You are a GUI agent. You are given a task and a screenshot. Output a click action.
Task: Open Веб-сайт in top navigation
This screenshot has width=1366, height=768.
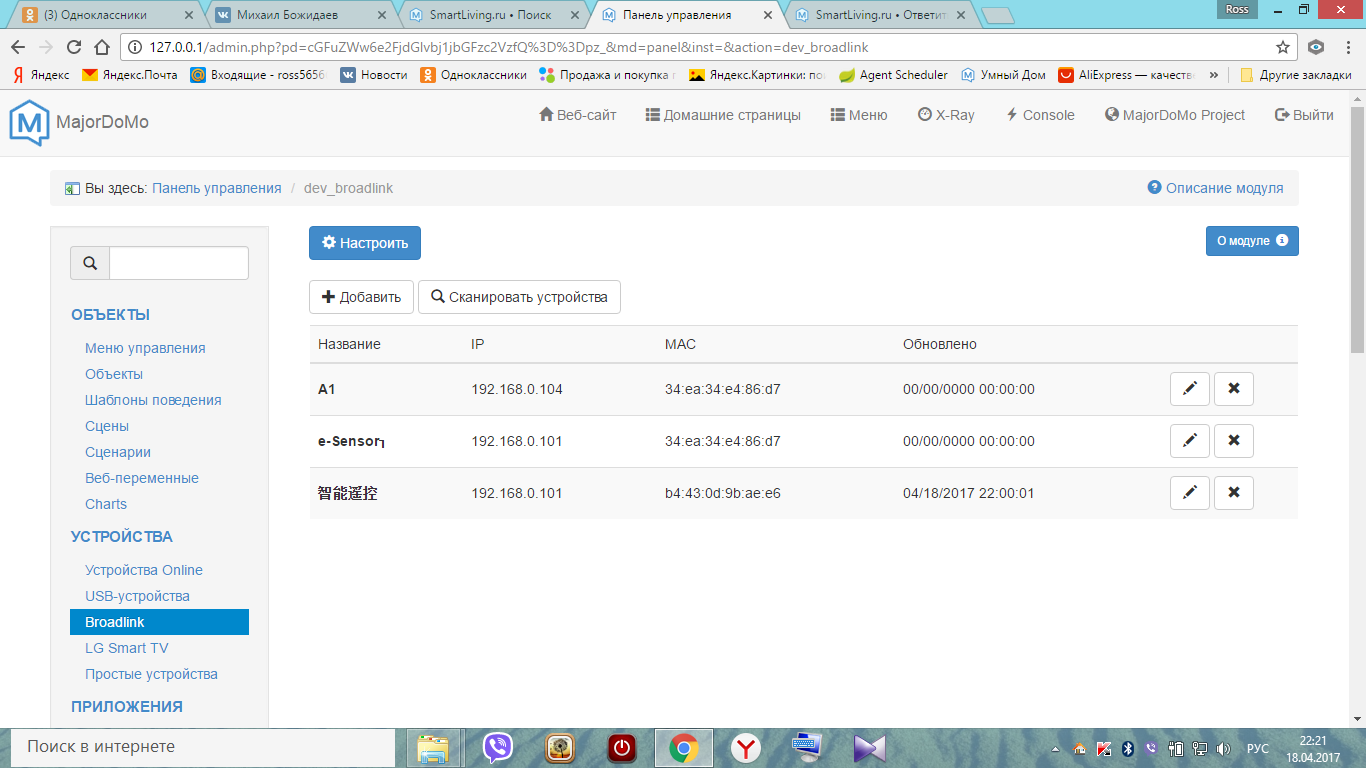tap(578, 115)
